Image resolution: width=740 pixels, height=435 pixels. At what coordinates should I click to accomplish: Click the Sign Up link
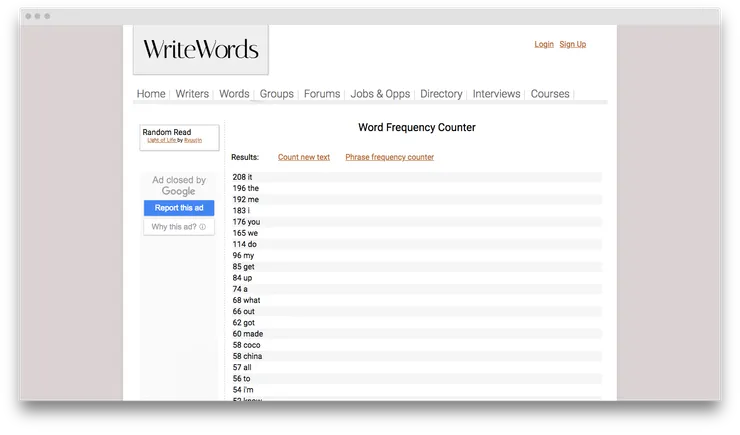[573, 44]
